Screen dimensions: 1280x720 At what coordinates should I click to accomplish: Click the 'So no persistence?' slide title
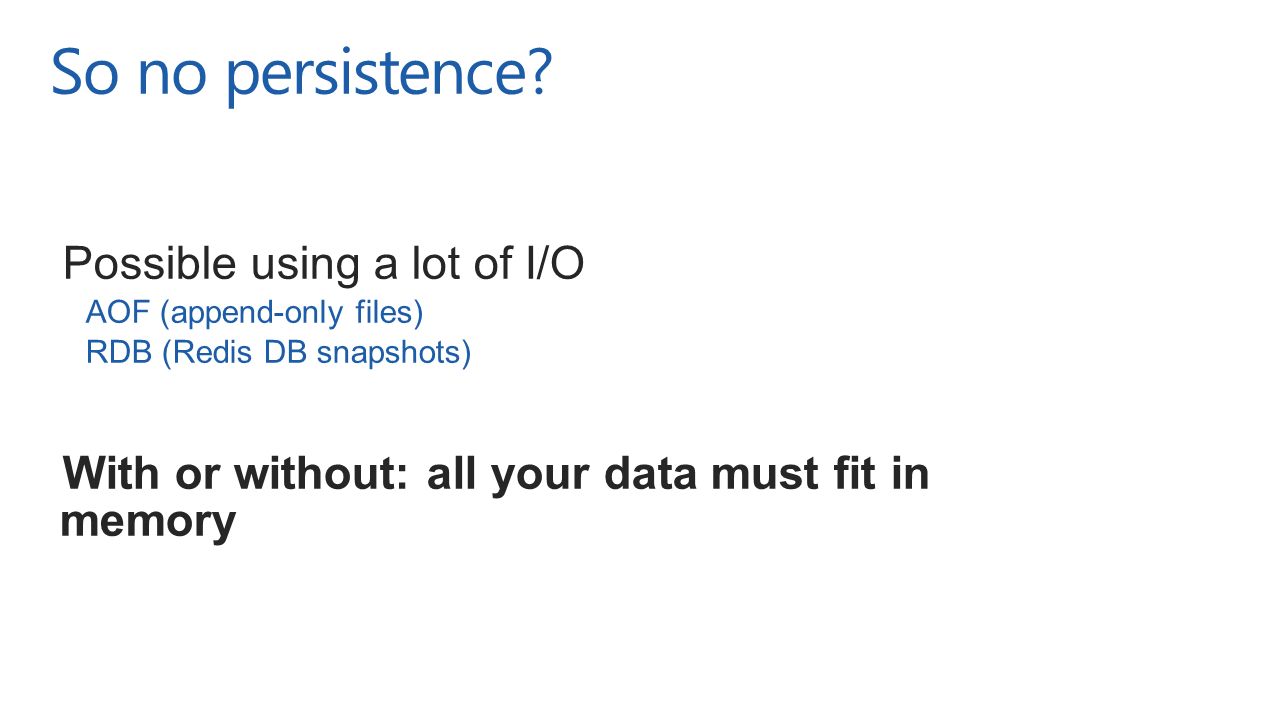[x=301, y=73]
